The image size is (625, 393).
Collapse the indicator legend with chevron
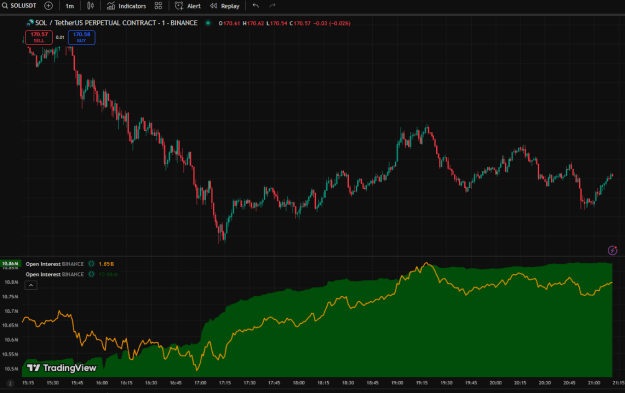(31, 285)
